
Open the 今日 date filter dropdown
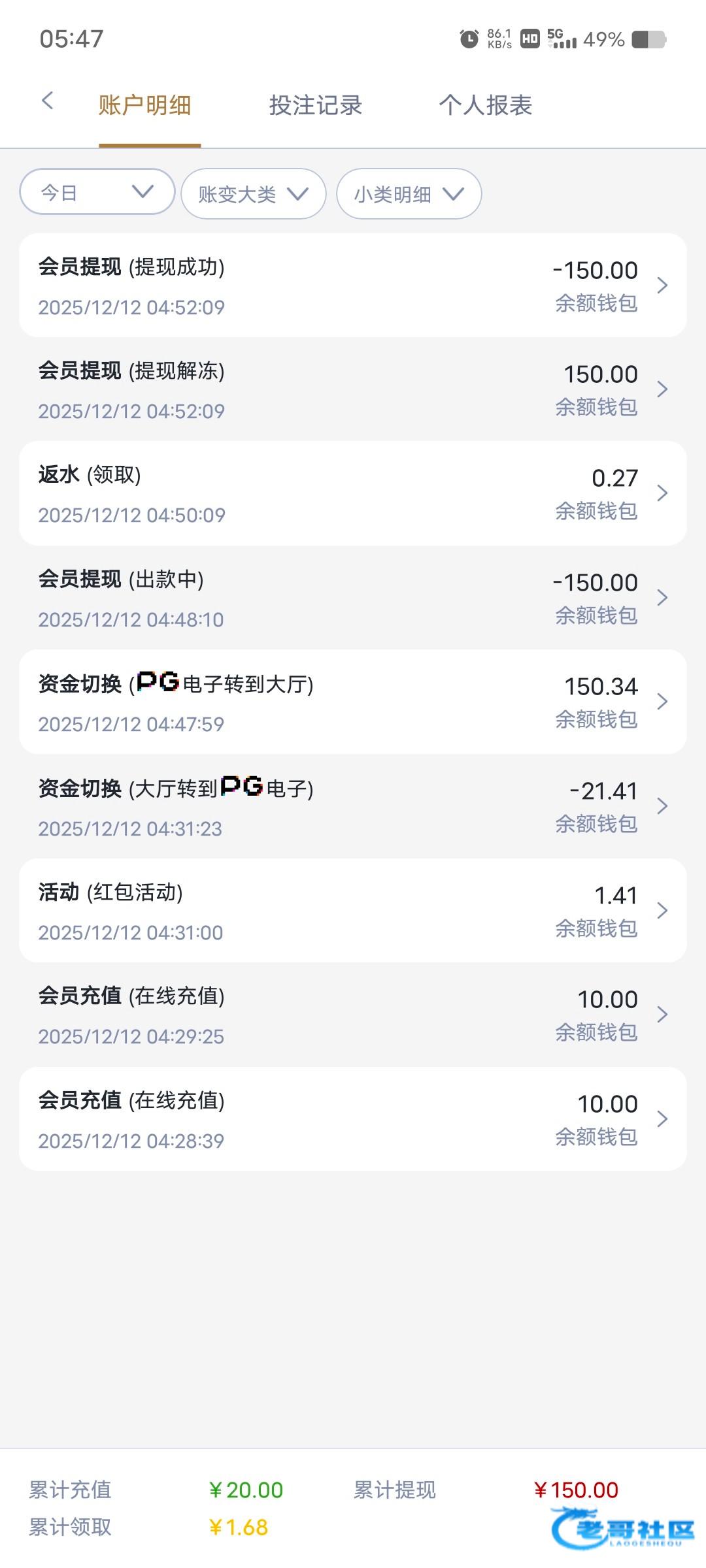click(x=97, y=192)
